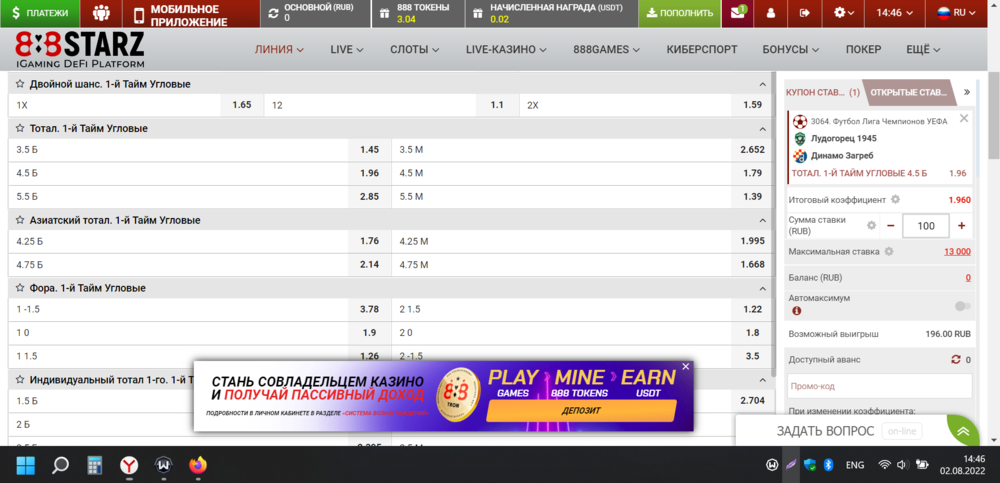Collapse Фора 1-й Тайм Угловые section
The height and width of the screenshot is (483, 1000).
pyautogui.click(x=762, y=288)
